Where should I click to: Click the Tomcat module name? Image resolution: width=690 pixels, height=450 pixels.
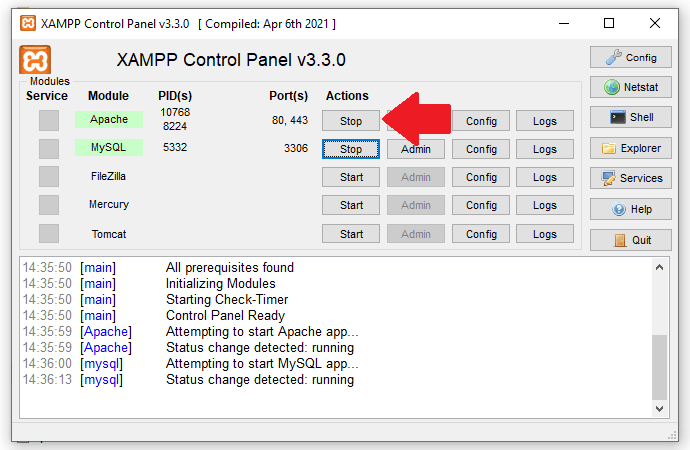click(x=109, y=234)
